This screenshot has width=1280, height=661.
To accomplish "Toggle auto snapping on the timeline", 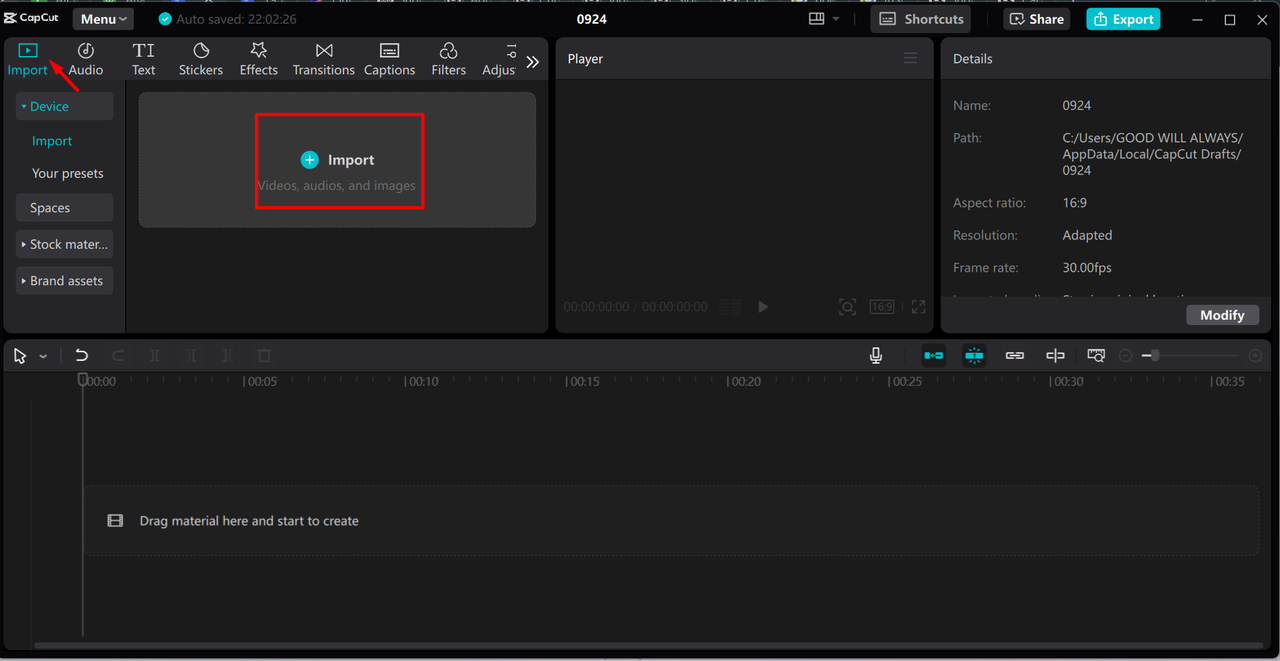I will click(974, 355).
